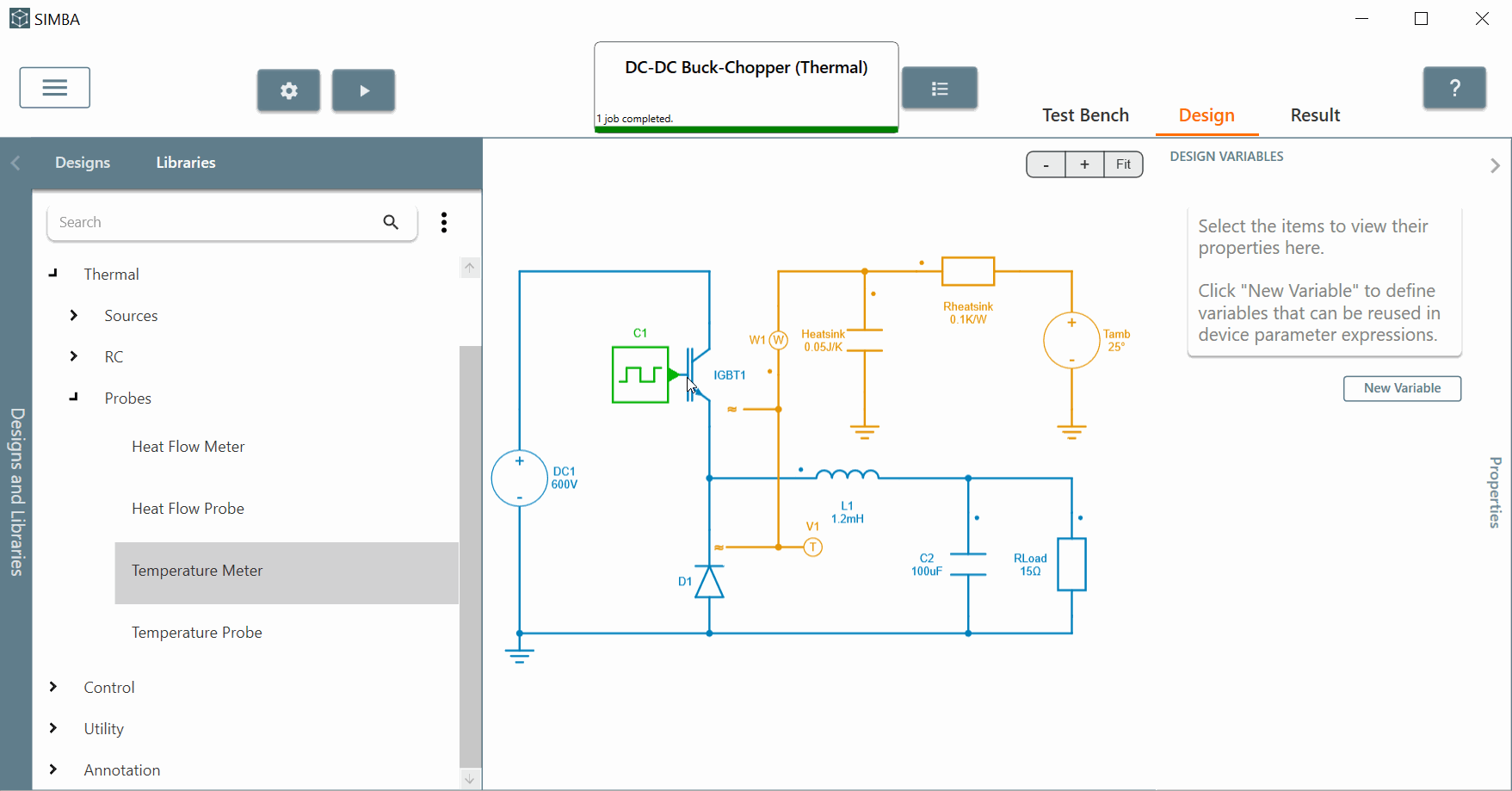The height and width of the screenshot is (791, 1512).
Task: Select the Tamb temperature source symbol
Action: [x=1071, y=341]
